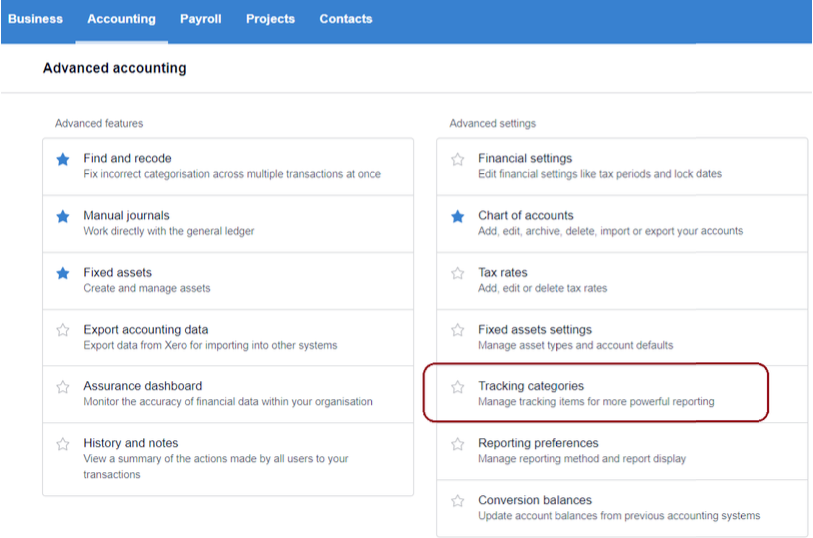Star the Assurance dashboard item
This screenshot has height=538, width=813.
click(x=63, y=387)
